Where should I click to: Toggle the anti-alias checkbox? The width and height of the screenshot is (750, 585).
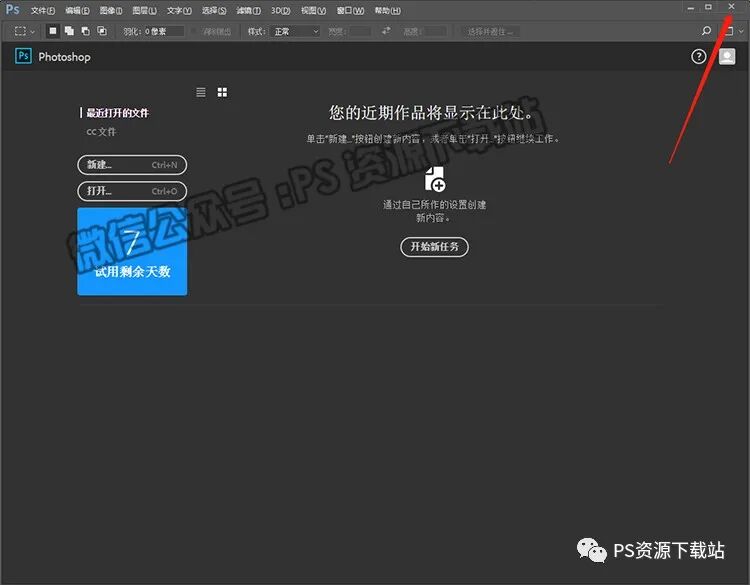point(194,32)
